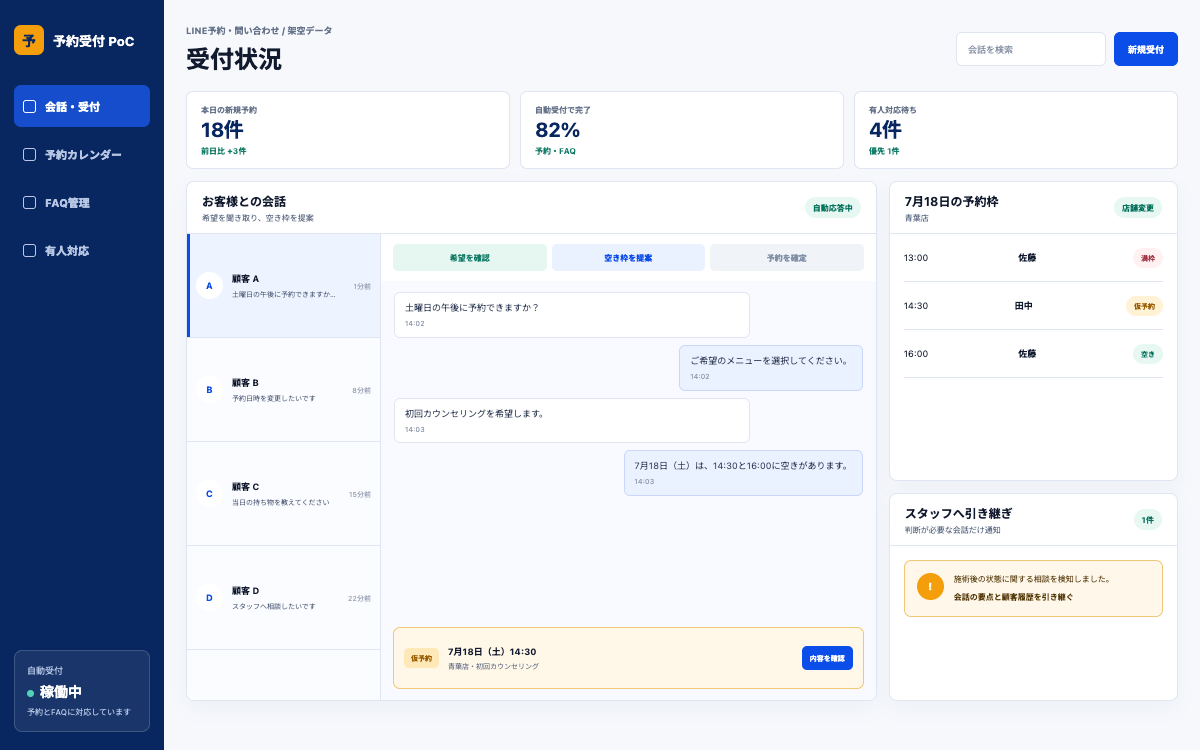Click the green 稼働中 status dot
Screen dimensions: 1200x750
pyautogui.click(x=31, y=693)
